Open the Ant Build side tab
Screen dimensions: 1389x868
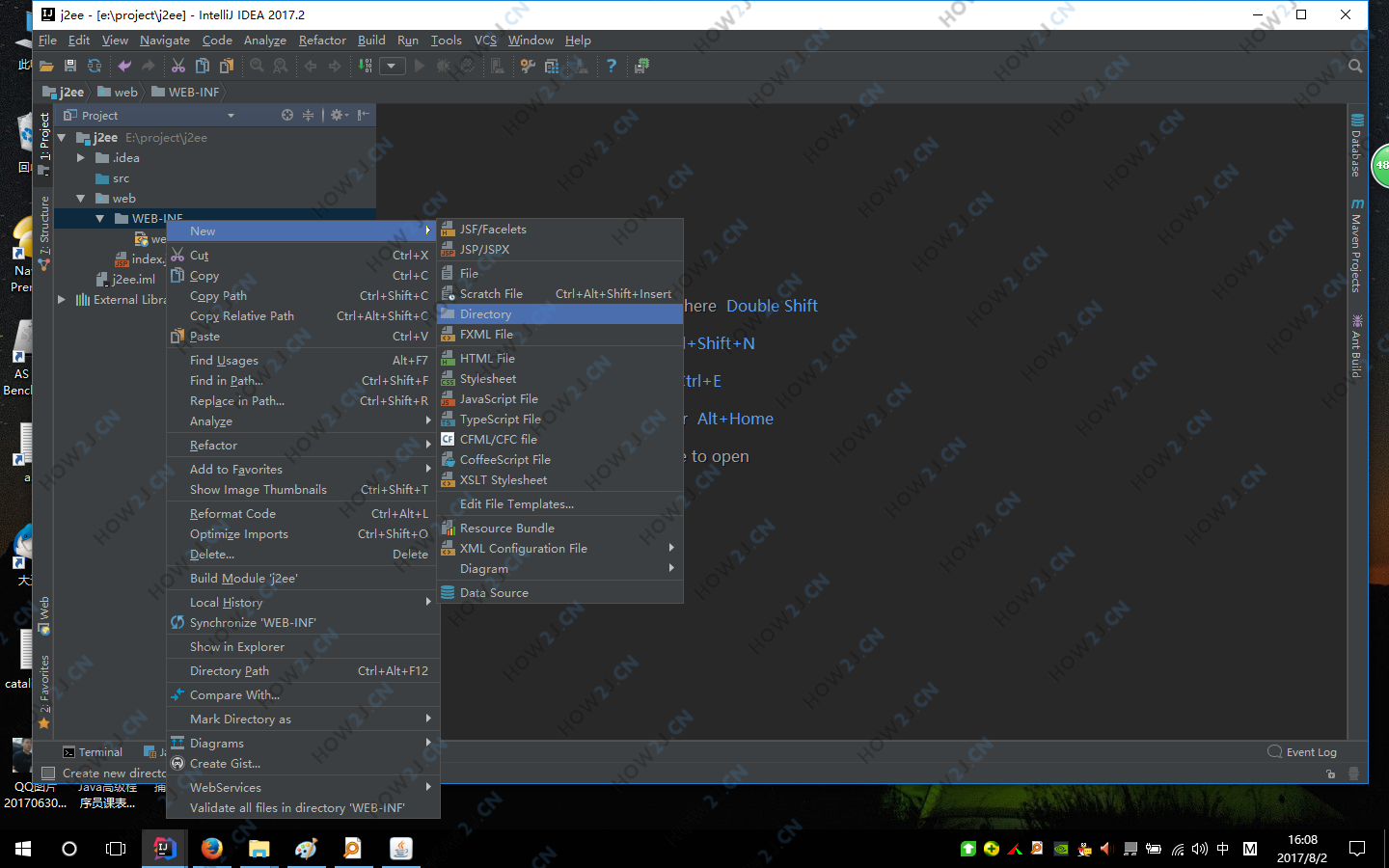pos(1356,346)
